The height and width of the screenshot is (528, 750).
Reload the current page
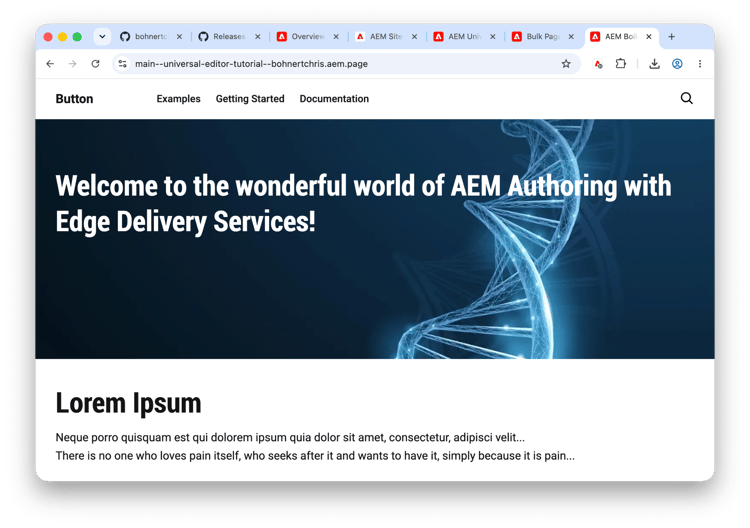click(96, 64)
